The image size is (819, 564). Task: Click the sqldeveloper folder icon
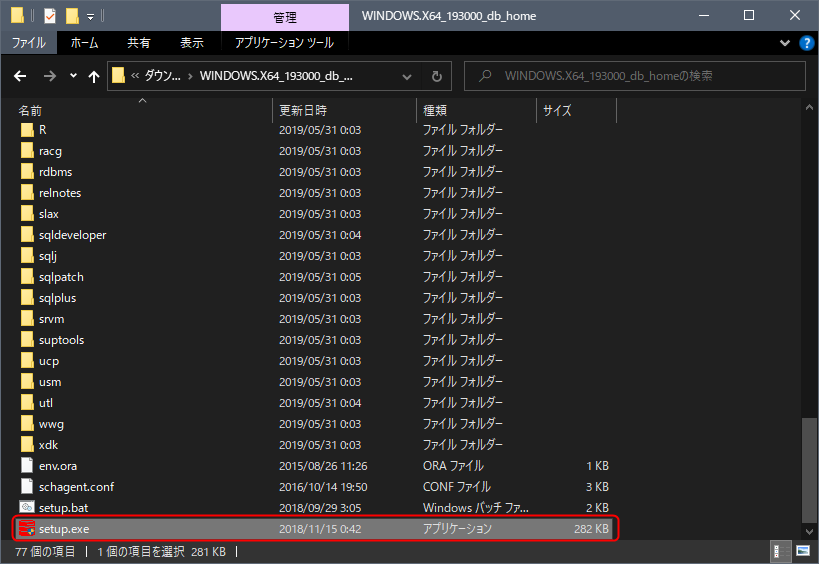pos(27,234)
